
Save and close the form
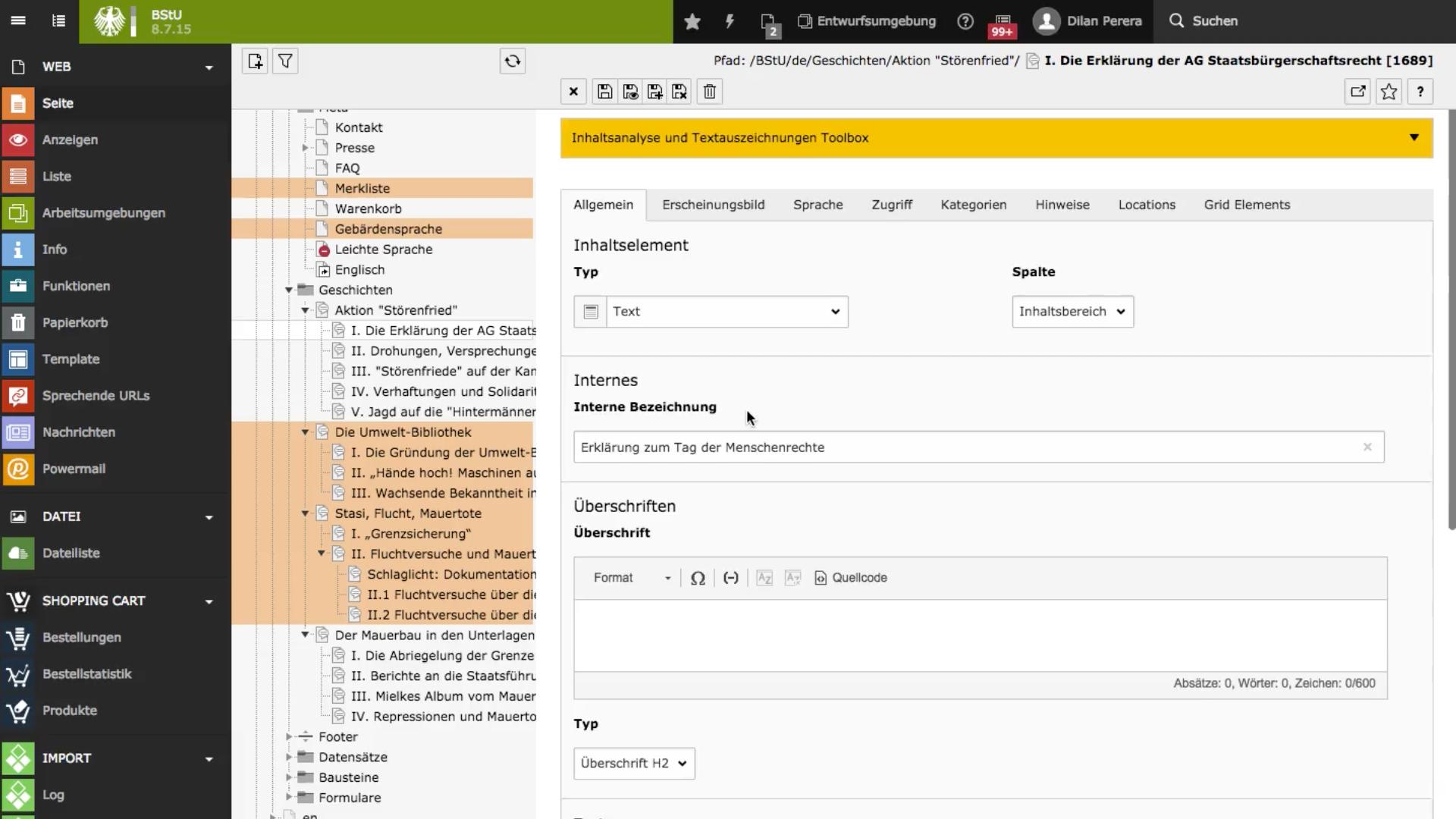[679, 92]
